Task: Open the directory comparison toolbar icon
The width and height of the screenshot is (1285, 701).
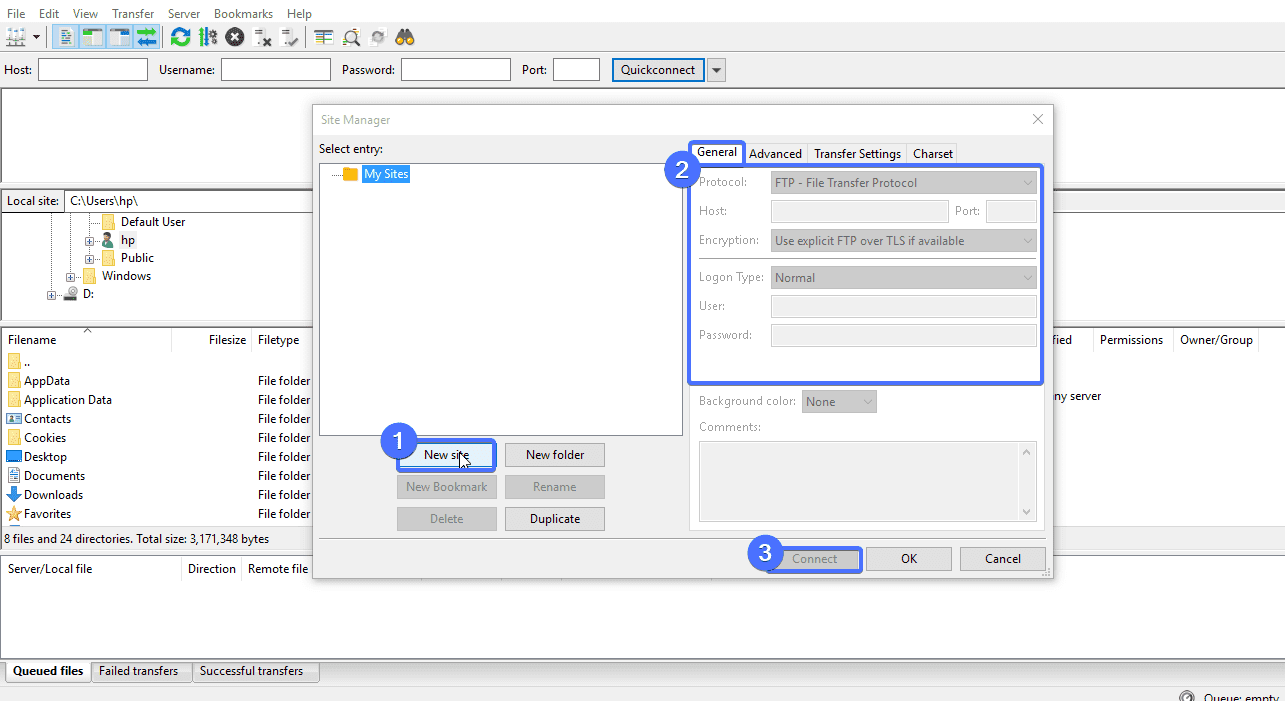Action: 324,37
